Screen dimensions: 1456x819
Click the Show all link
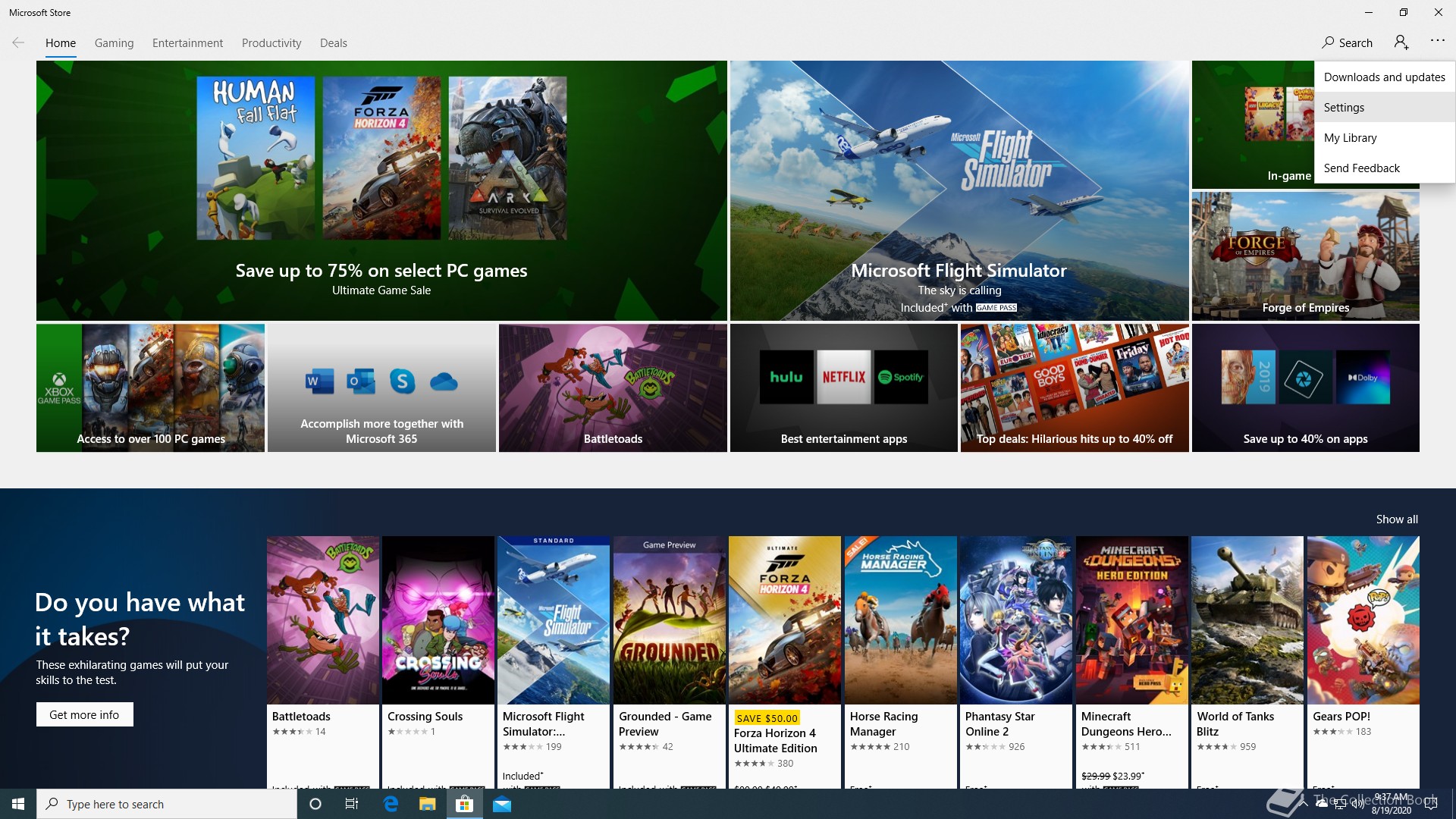pos(1397,519)
